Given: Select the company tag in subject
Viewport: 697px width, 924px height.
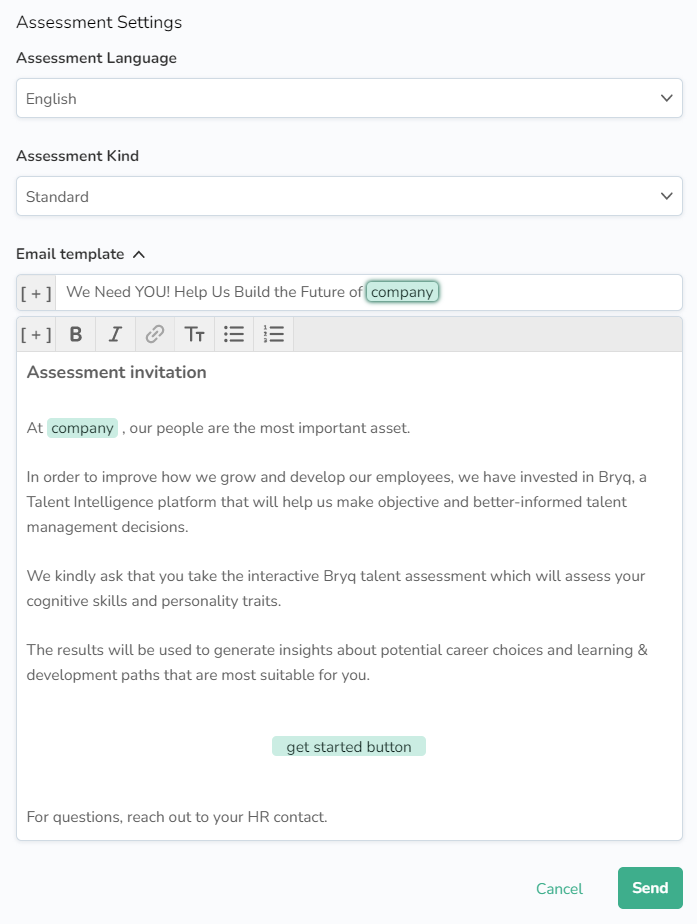Looking at the screenshot, I should [x=402, y=292].
